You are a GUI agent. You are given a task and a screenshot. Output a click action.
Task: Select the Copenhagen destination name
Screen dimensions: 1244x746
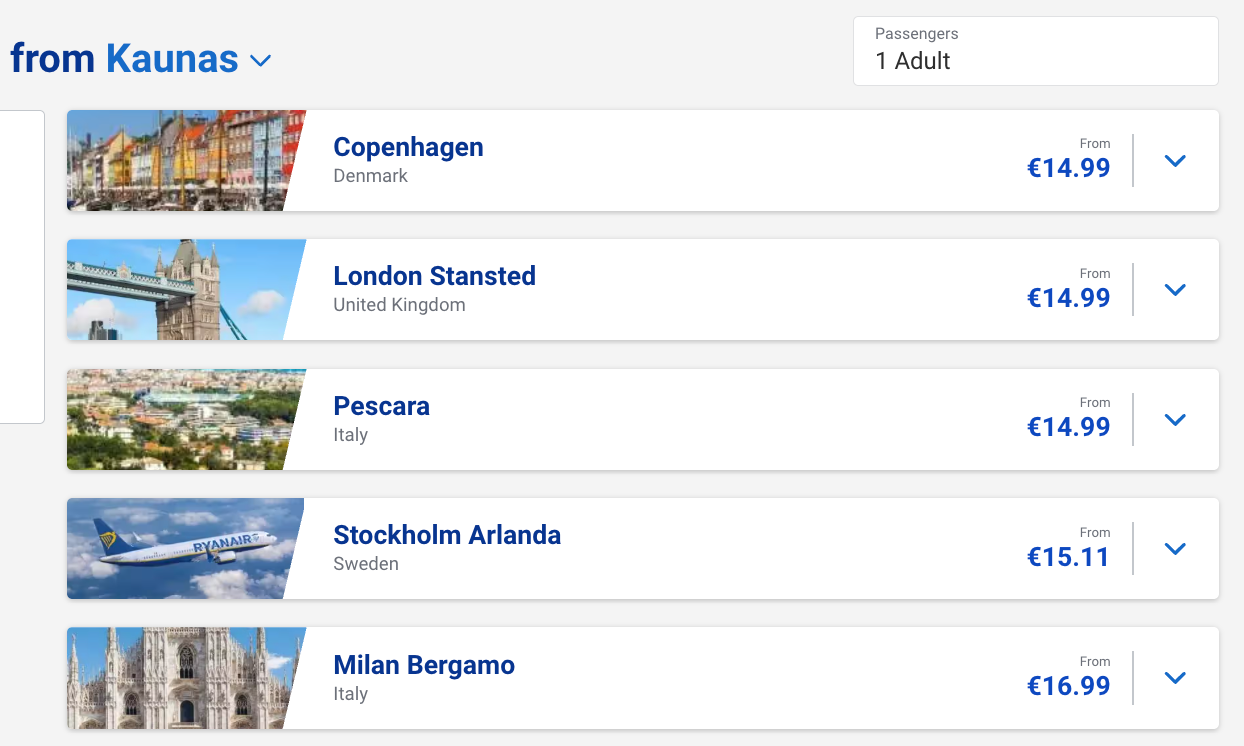pyautogui.click(x=408, y=147)
